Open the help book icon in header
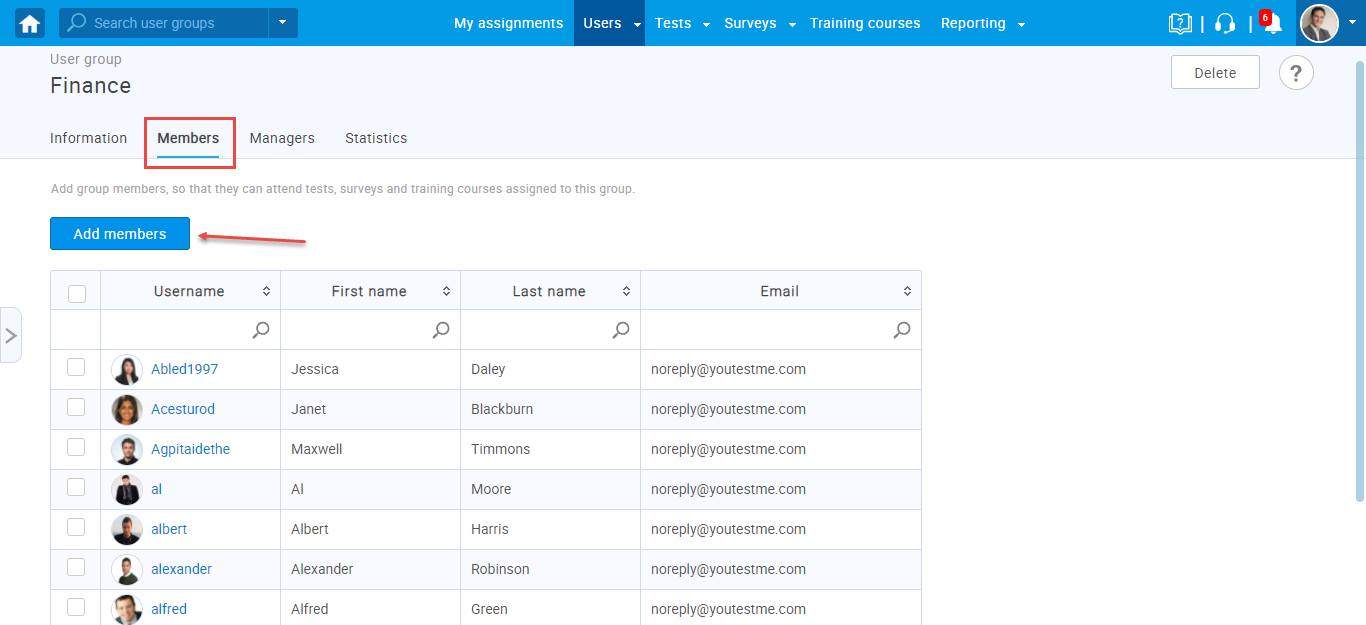This screenshot has width=1366, height=625. click(1180, 24)
